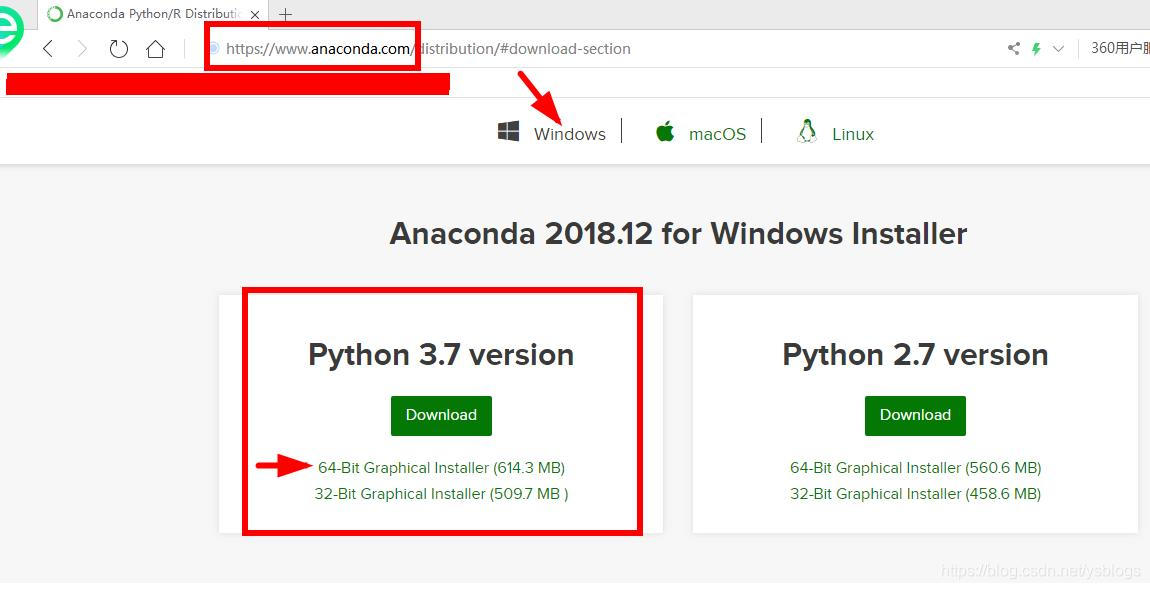This screenshot has height=589, width=1150.
Task: Click the Python 3.7 version heading
Action: tap(442, 354)
